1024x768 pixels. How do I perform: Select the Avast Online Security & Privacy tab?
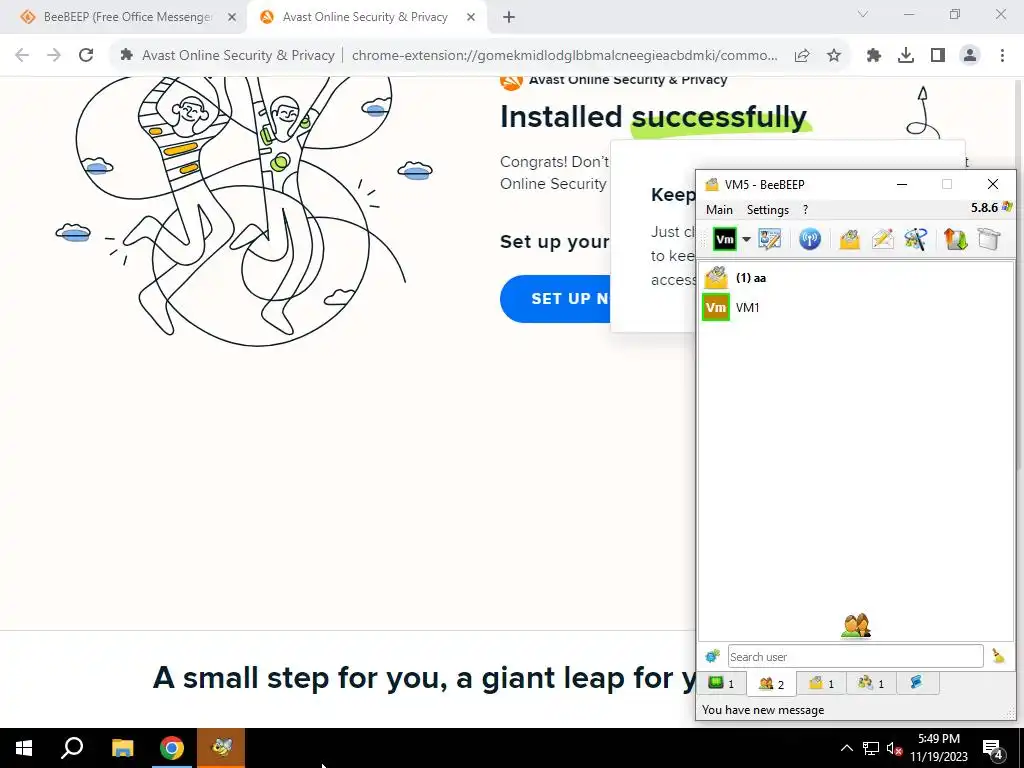(x=366, y=17)
